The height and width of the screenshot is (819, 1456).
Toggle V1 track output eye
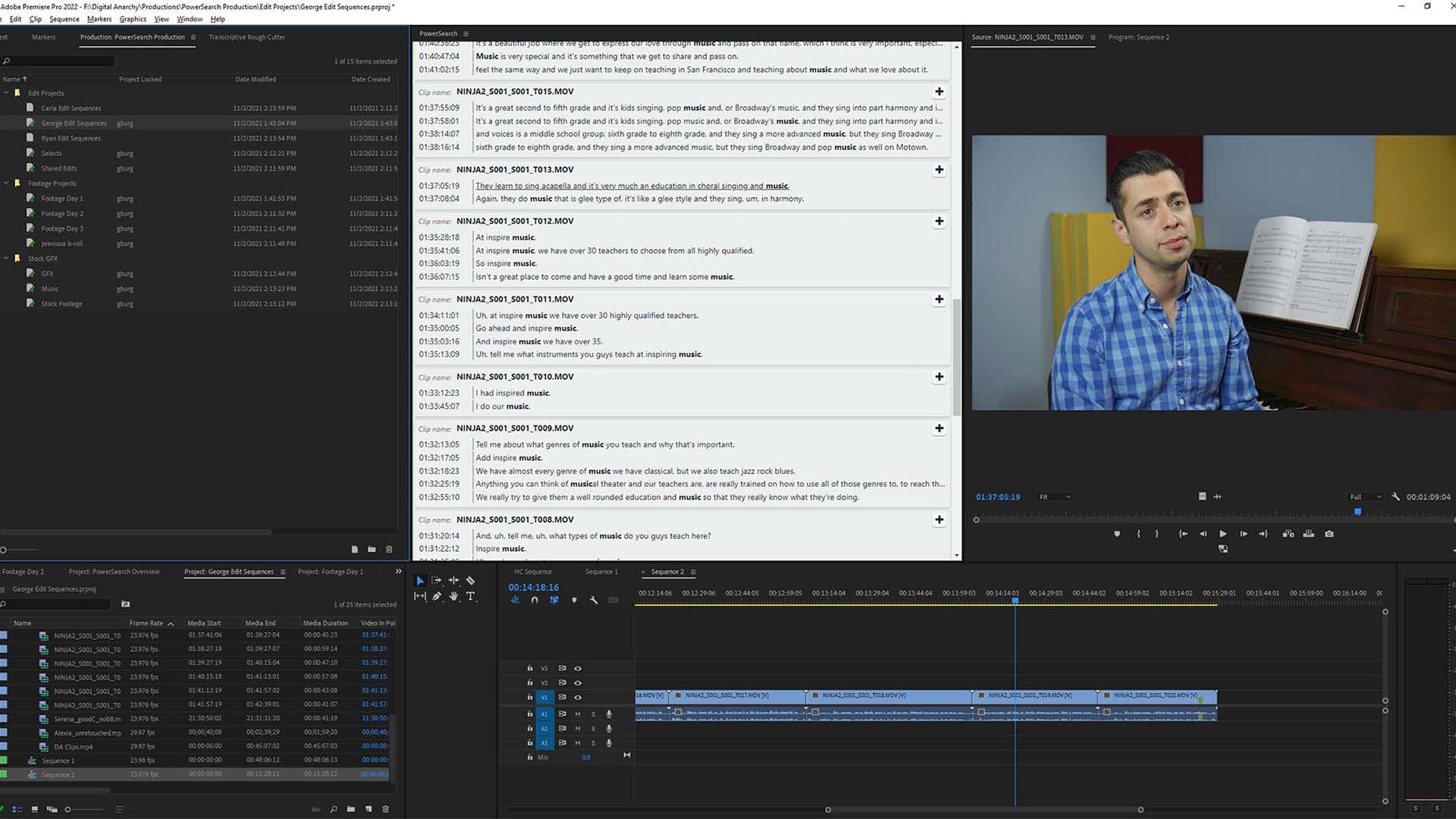coord(578,698)
